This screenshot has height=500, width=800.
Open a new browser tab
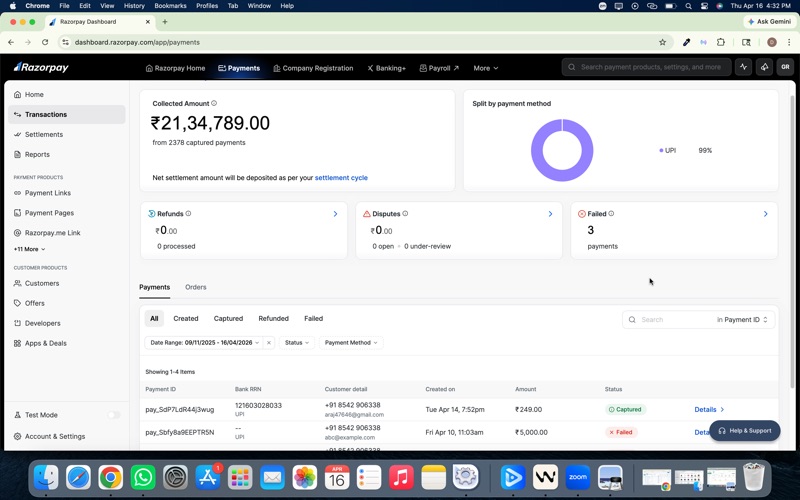(x=165, y=22)
